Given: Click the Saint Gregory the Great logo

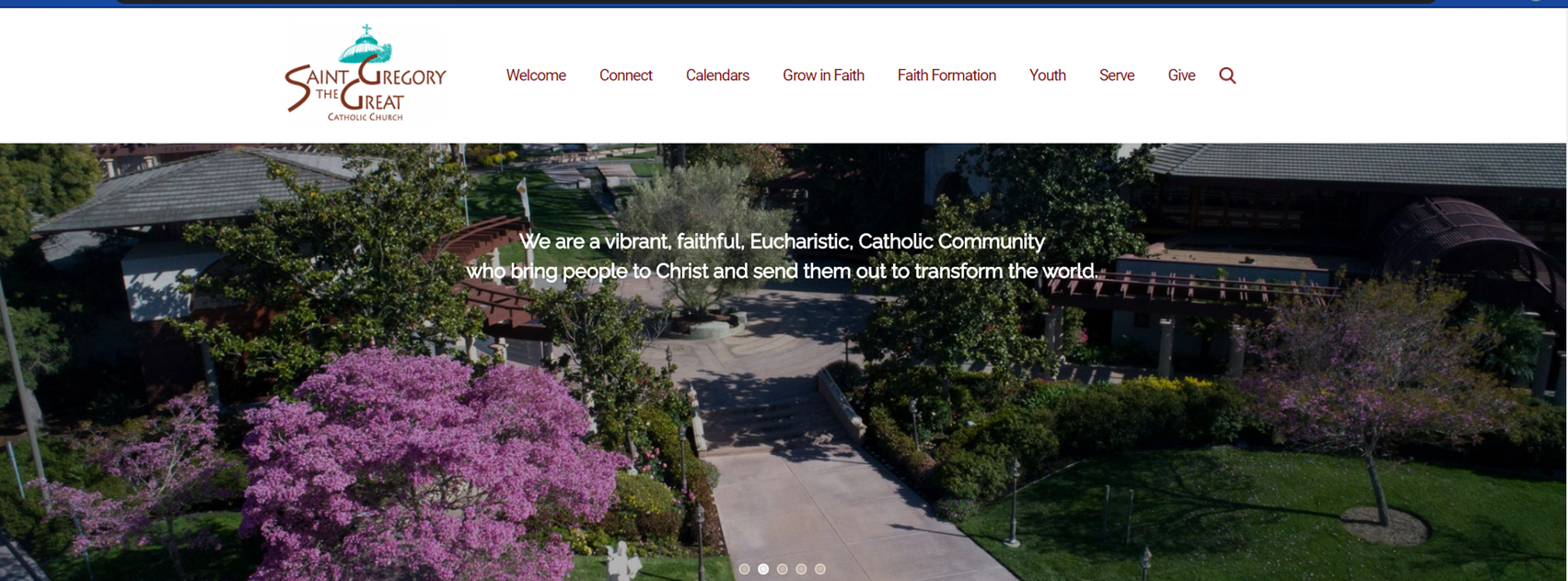Looking at the screenshot, I should pyautogui.click(x=366, y=74).
